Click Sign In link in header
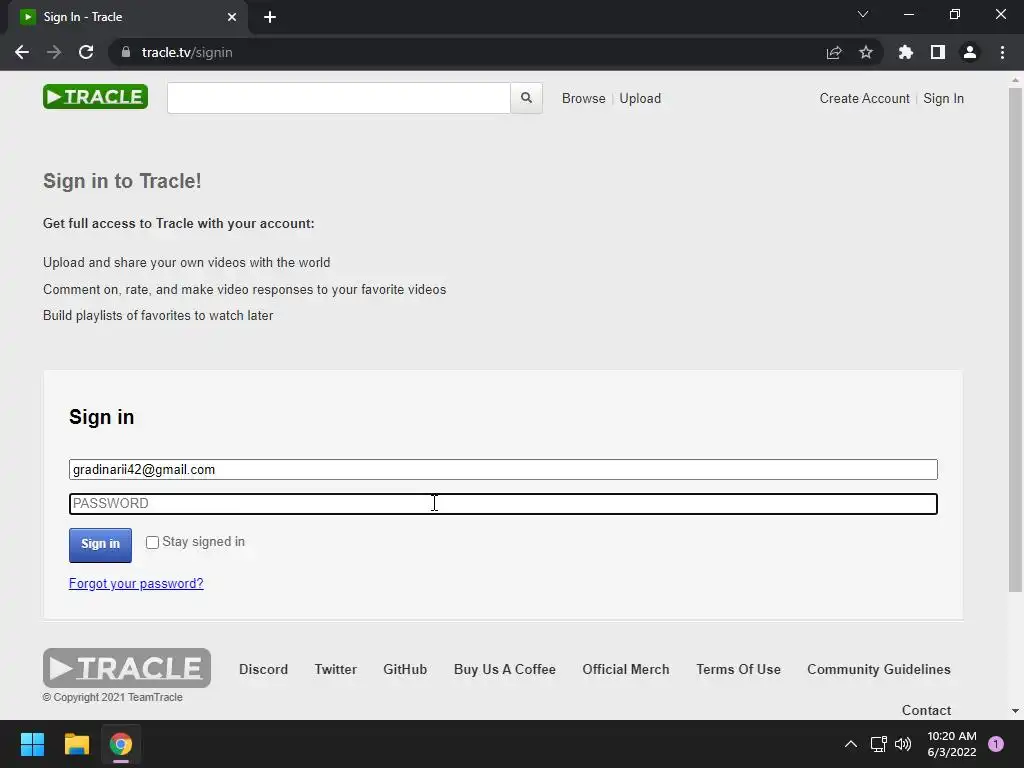This screenshot has height=768, width=1024. click(x=944, y=98)
